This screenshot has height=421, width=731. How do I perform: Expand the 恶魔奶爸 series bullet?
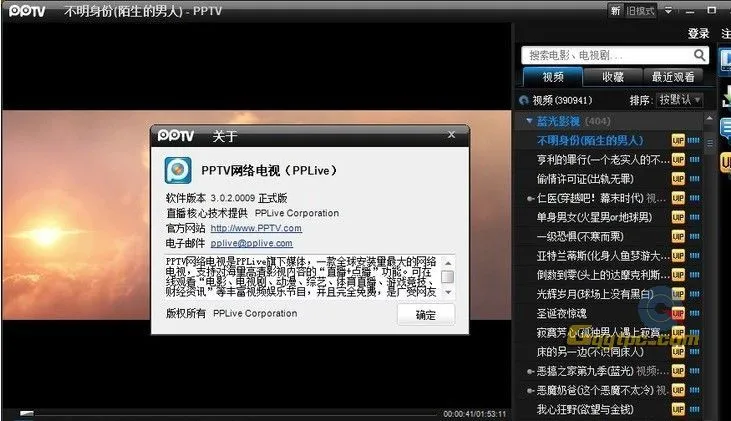coord(530,391)
